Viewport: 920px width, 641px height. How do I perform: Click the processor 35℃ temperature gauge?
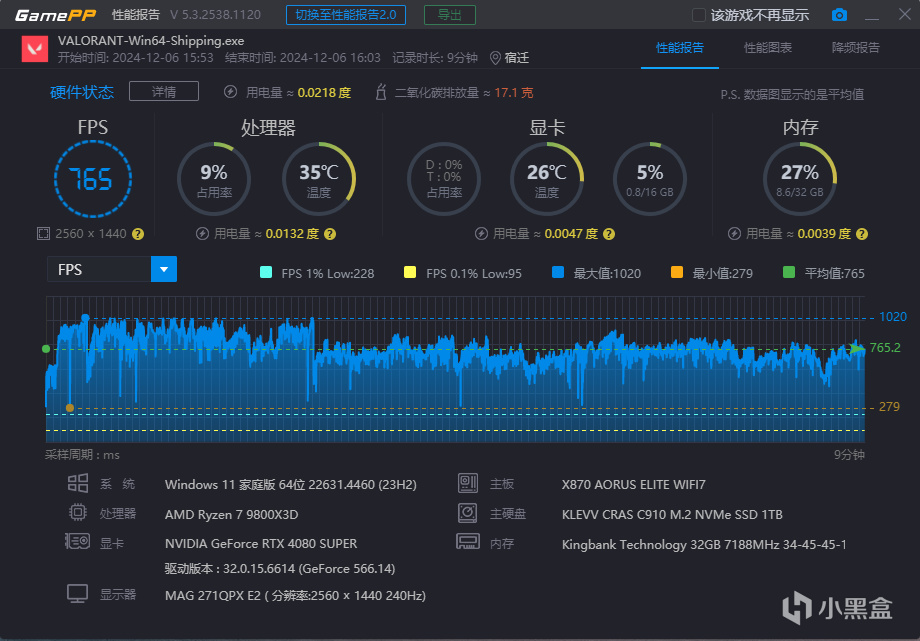click(319, 179)
